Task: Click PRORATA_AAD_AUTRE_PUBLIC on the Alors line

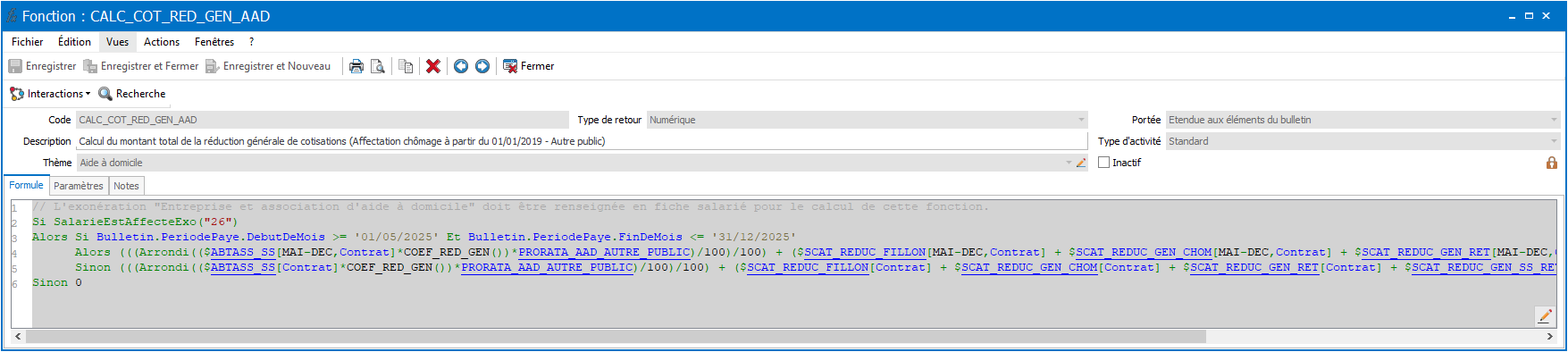Action: [604, 252]
